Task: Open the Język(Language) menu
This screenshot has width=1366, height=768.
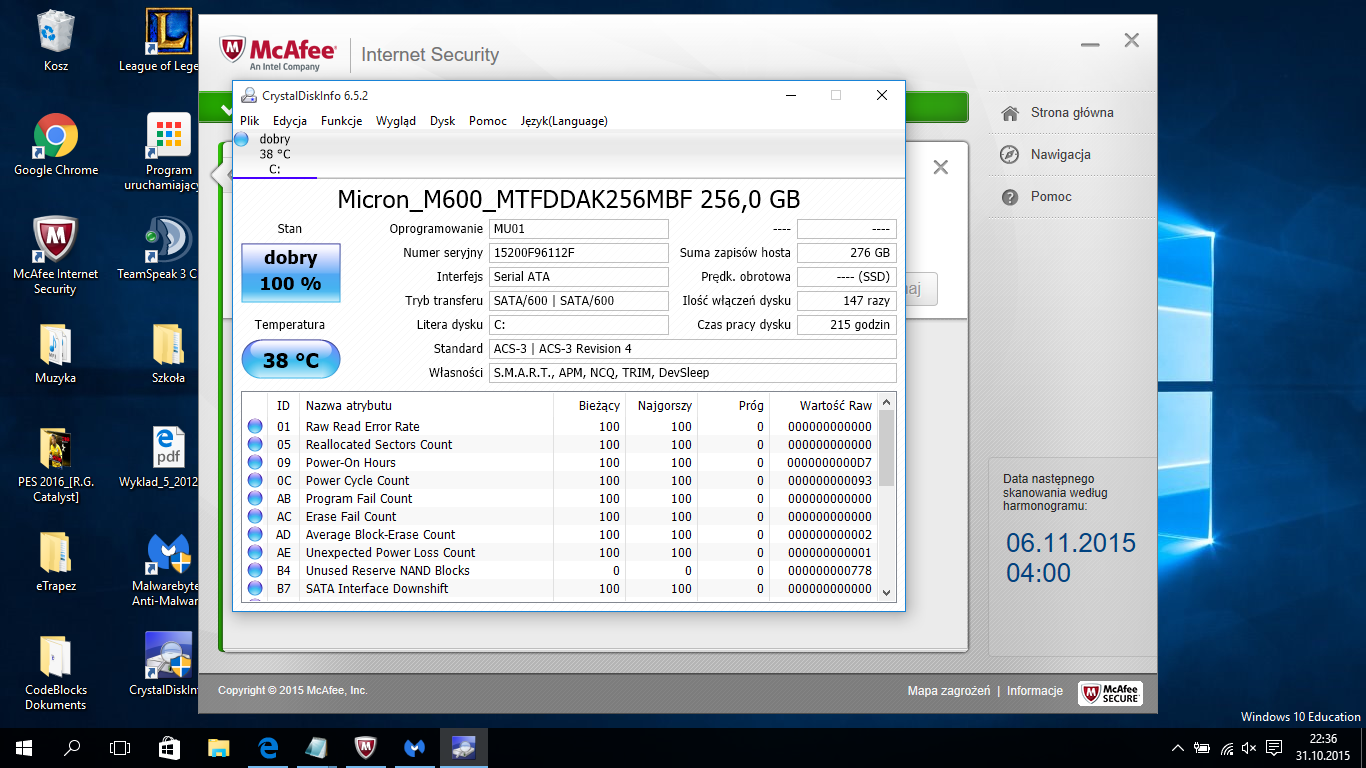Action: 564,121
